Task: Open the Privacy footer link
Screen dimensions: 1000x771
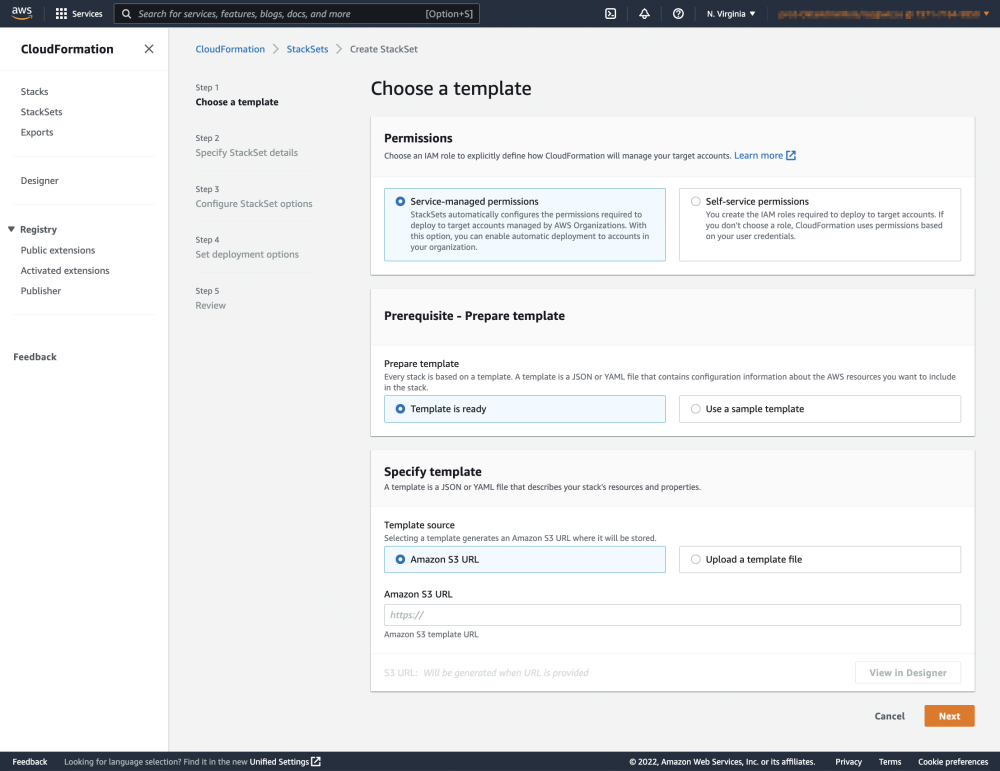Action: click(x=848, y=761)
